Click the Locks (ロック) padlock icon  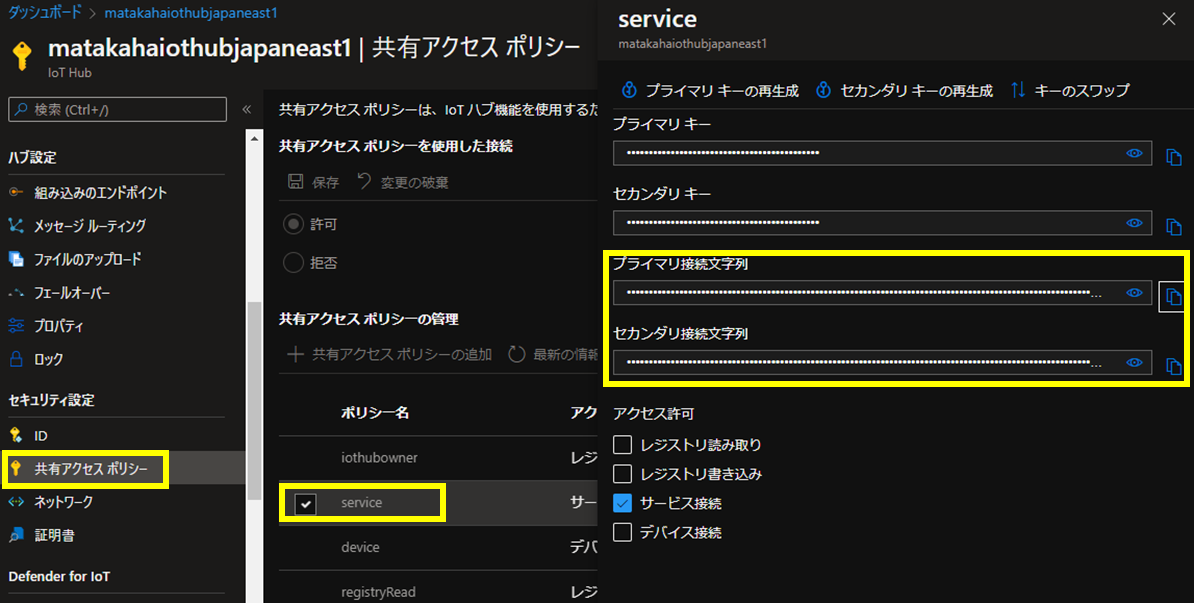(x=16, y=359)
